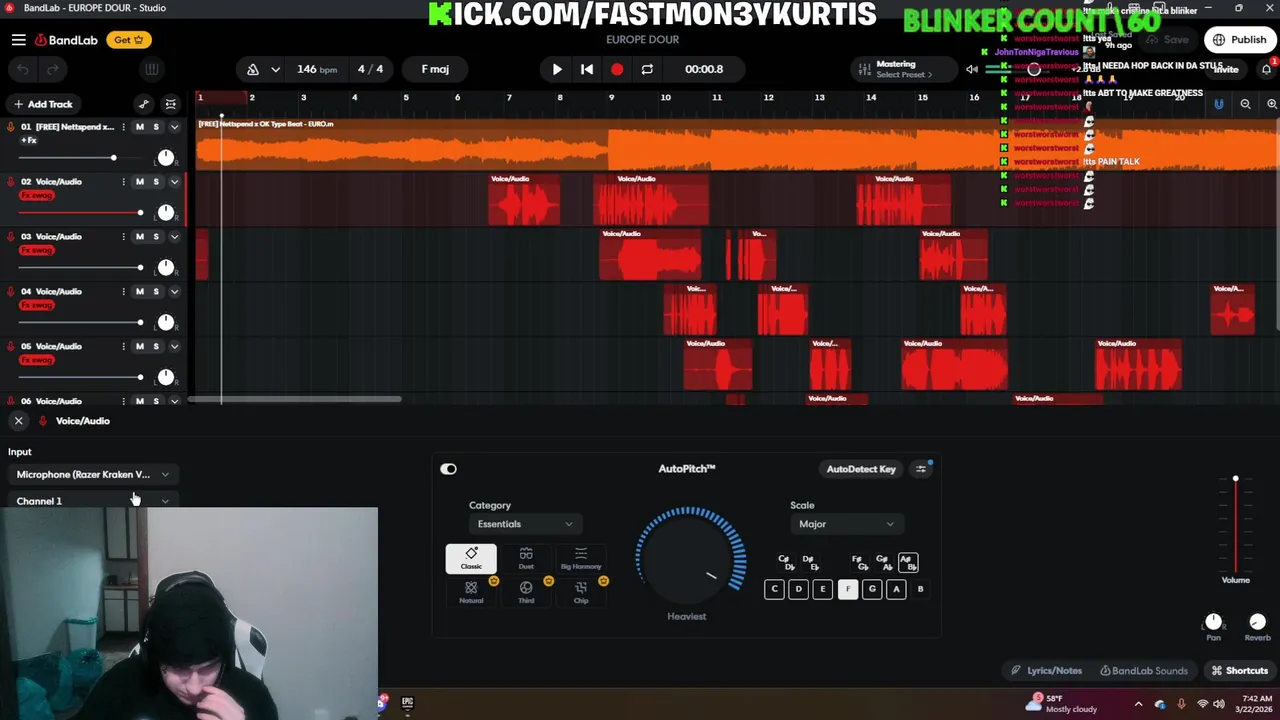Click the 146 bpm tempo field
The image size is (1280, 720).
point(317,69)
